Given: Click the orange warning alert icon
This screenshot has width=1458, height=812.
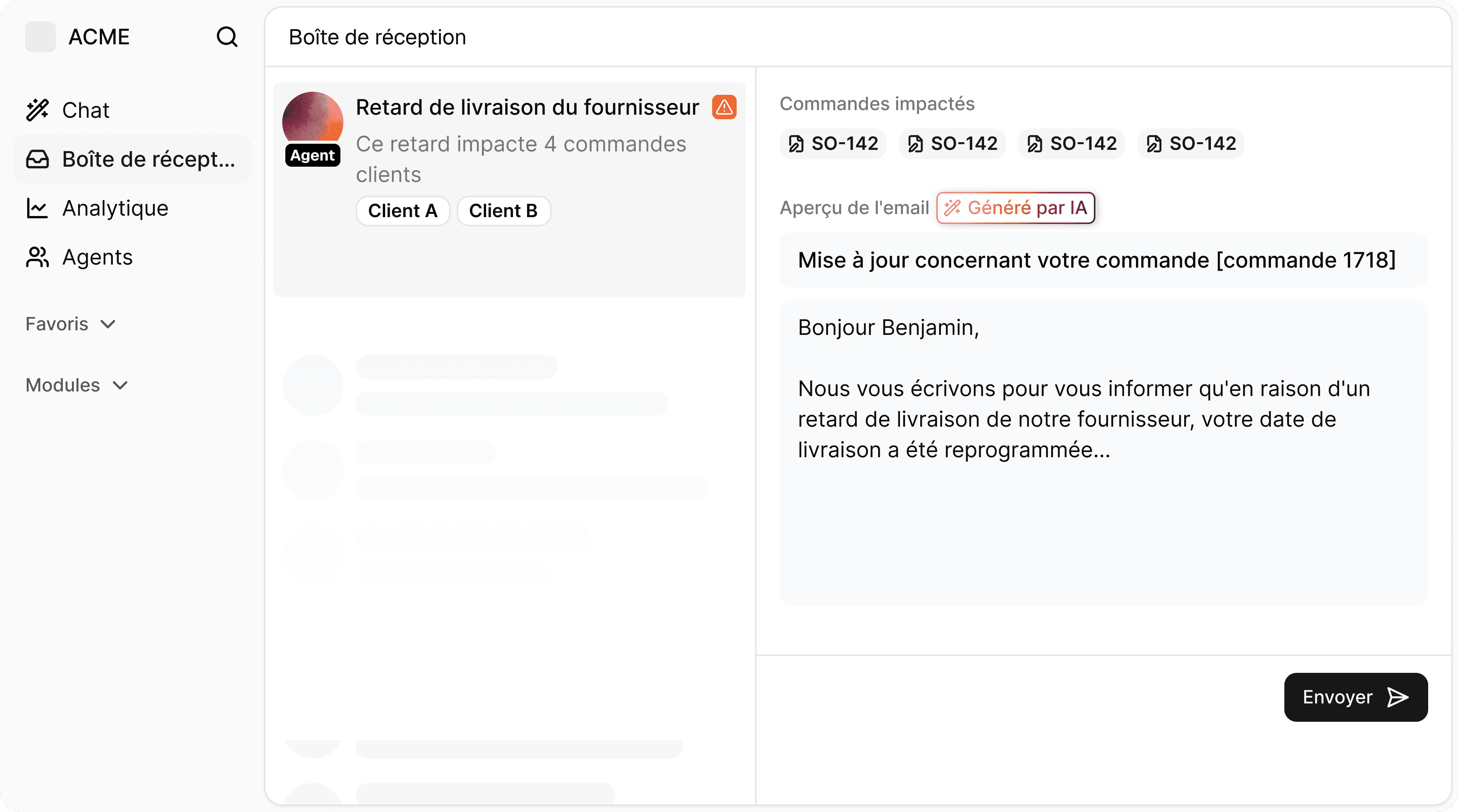Looking at the screenshot, I should [x=724, y=107].
